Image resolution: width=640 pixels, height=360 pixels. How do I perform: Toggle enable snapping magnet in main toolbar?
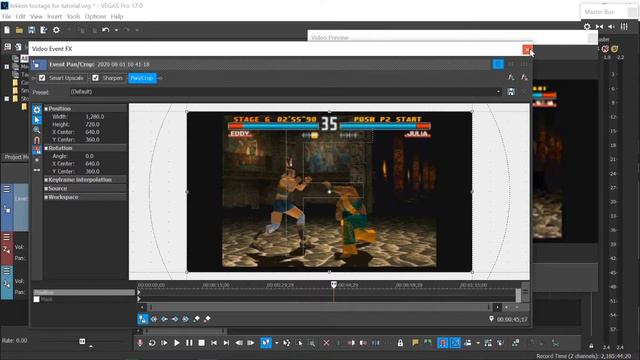[442, 343]
